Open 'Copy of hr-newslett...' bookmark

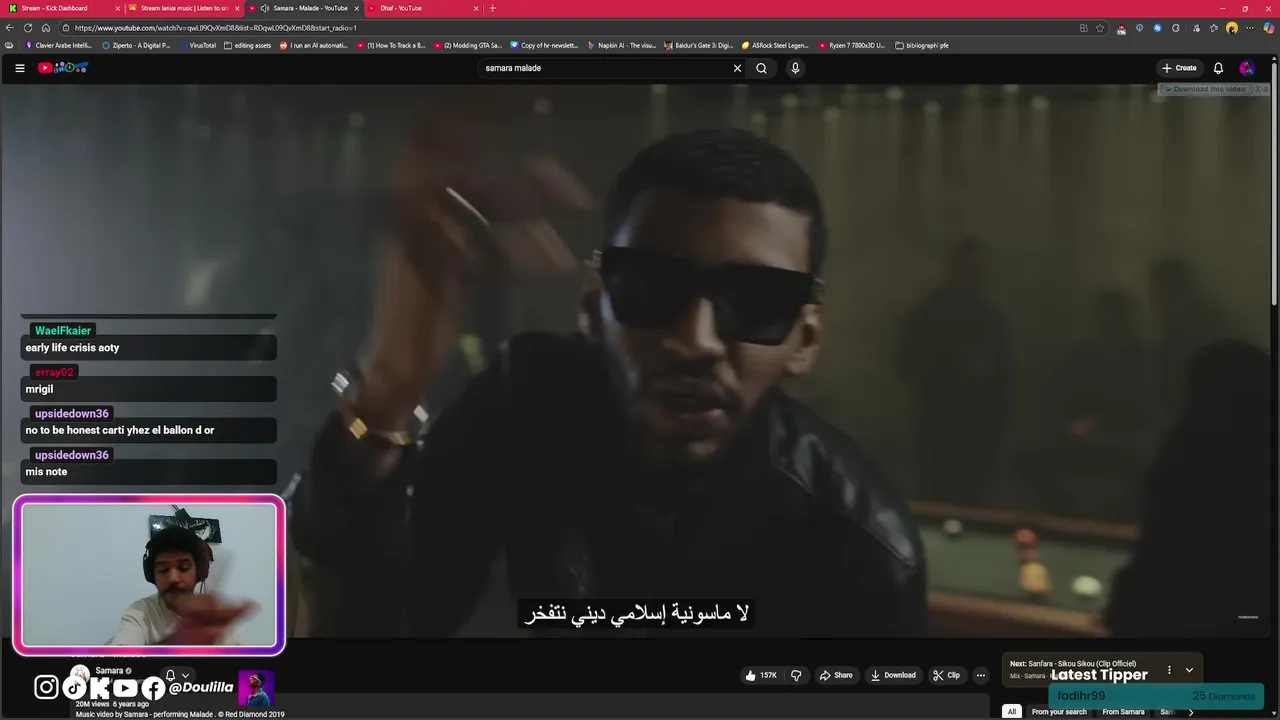[544, 45]
